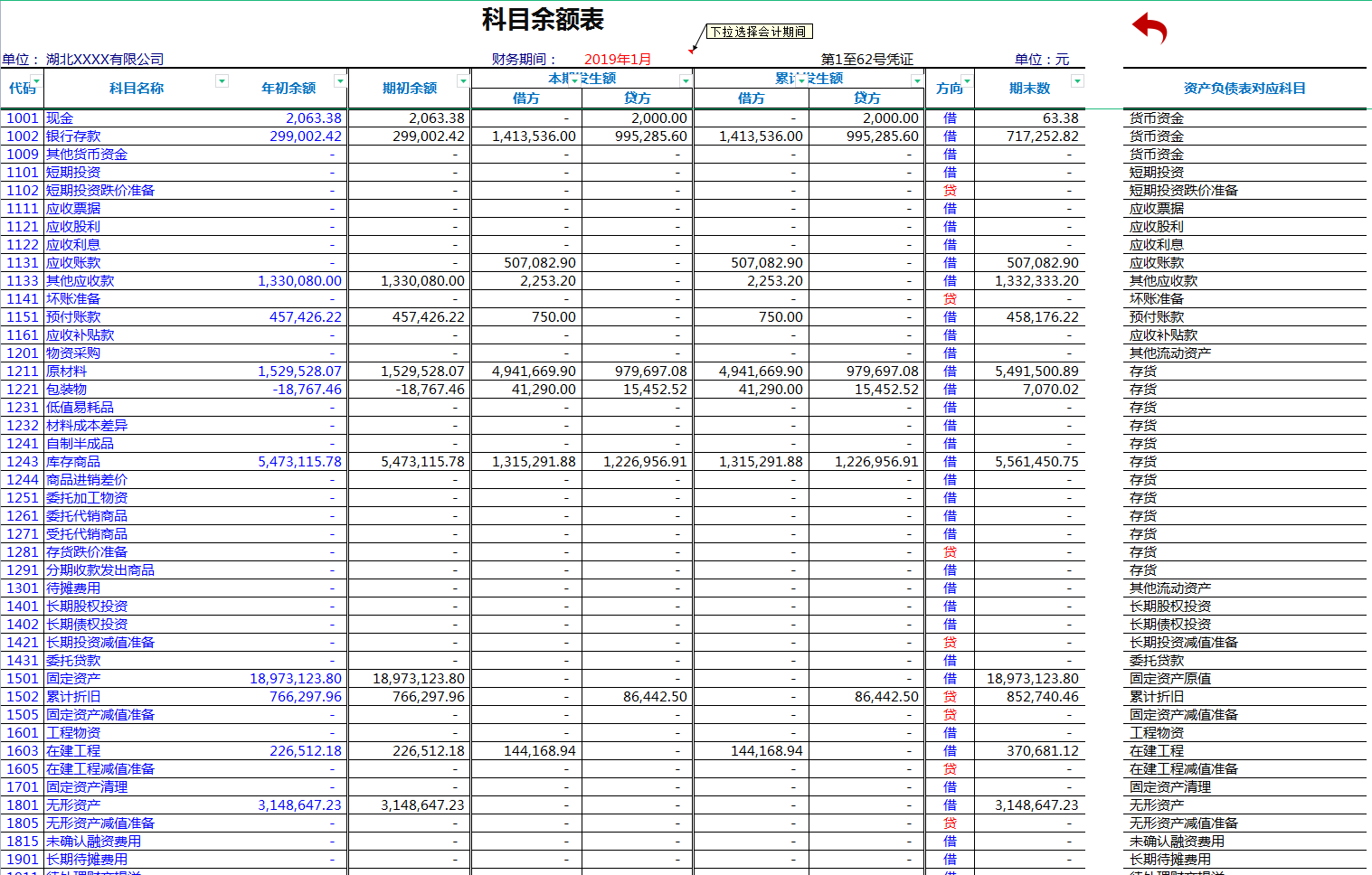Click the 库存商品 account hyperlink
This screenshot has width=1372, height=875.
tap(71, 461)
